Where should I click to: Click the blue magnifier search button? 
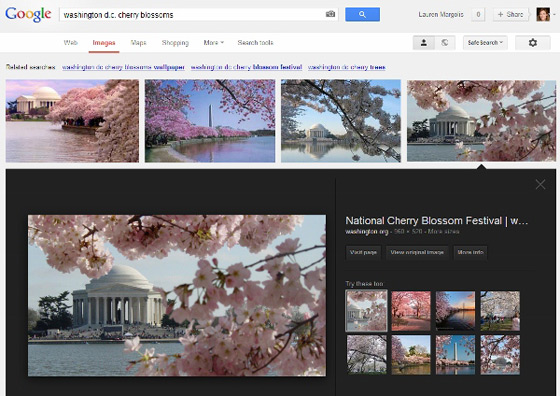click(x=362, y=14)
